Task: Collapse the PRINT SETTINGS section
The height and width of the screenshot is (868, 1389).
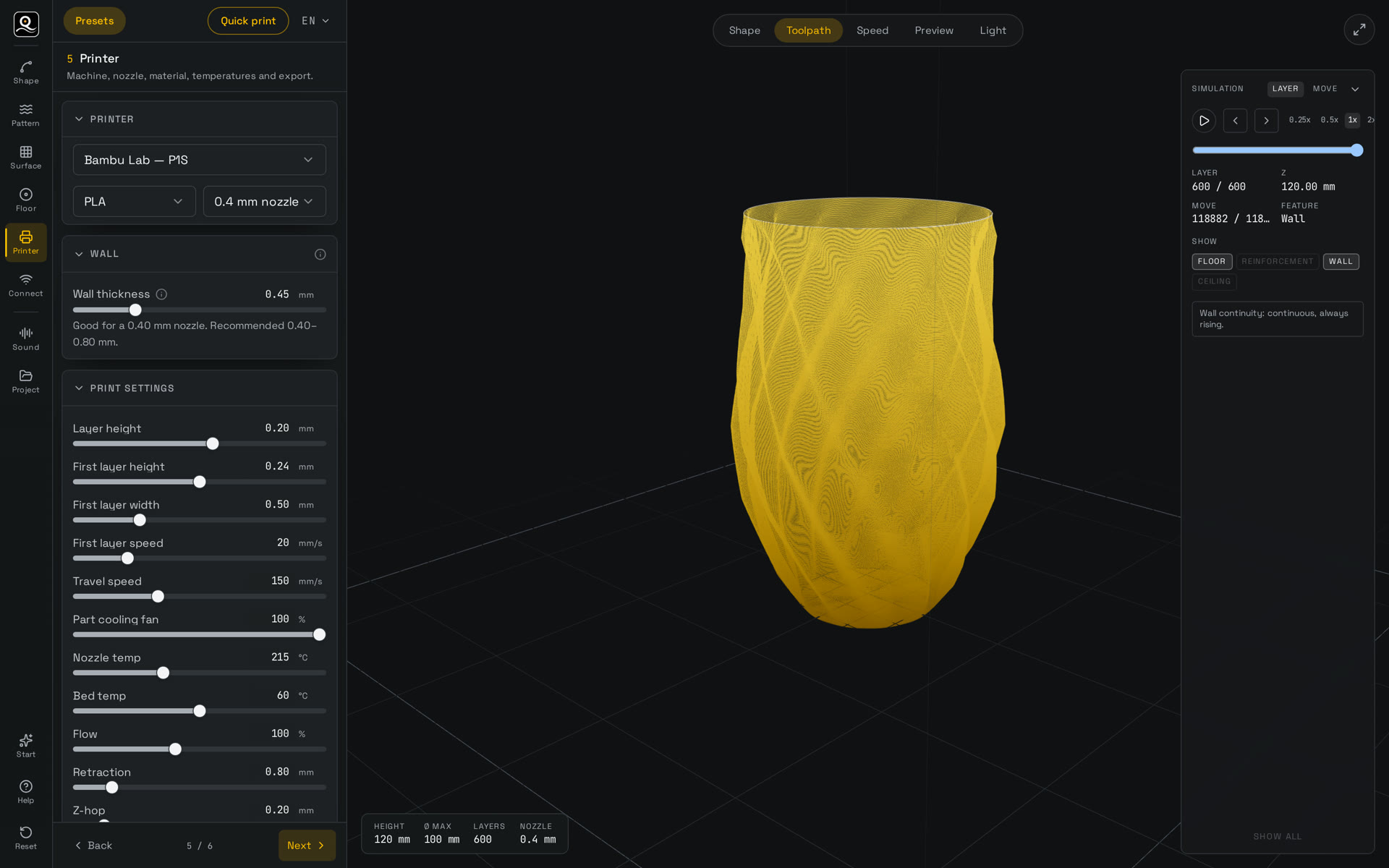Action: click(79, 388)
